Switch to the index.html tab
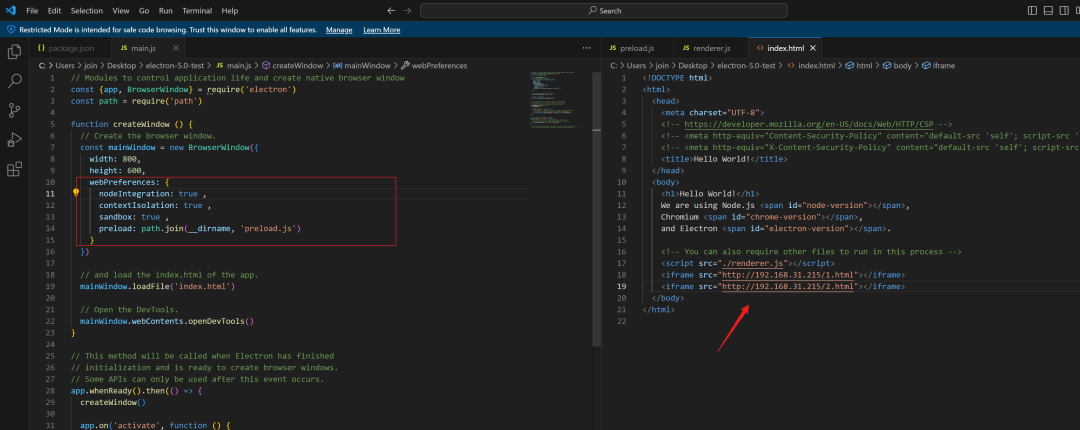 point(784,48)
